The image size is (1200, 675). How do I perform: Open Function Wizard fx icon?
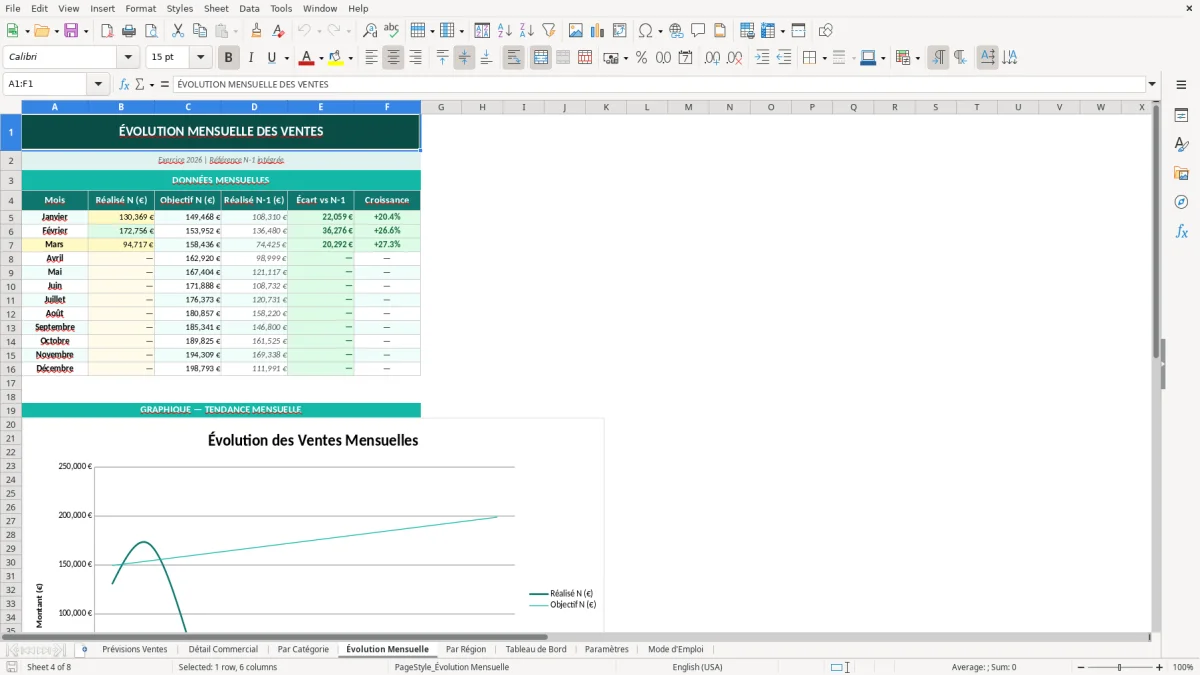pyautogui.click(x=124, y=84)
